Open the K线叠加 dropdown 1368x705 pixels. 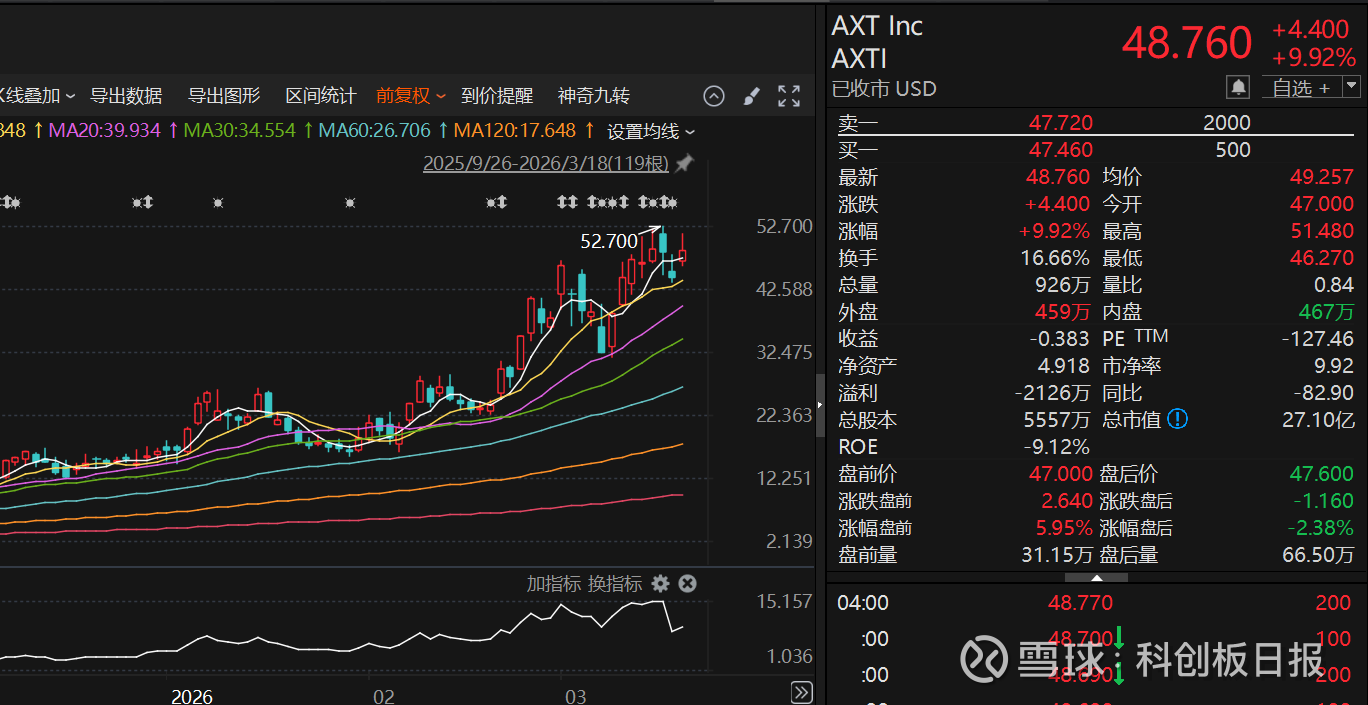click(x=38, y=96)
